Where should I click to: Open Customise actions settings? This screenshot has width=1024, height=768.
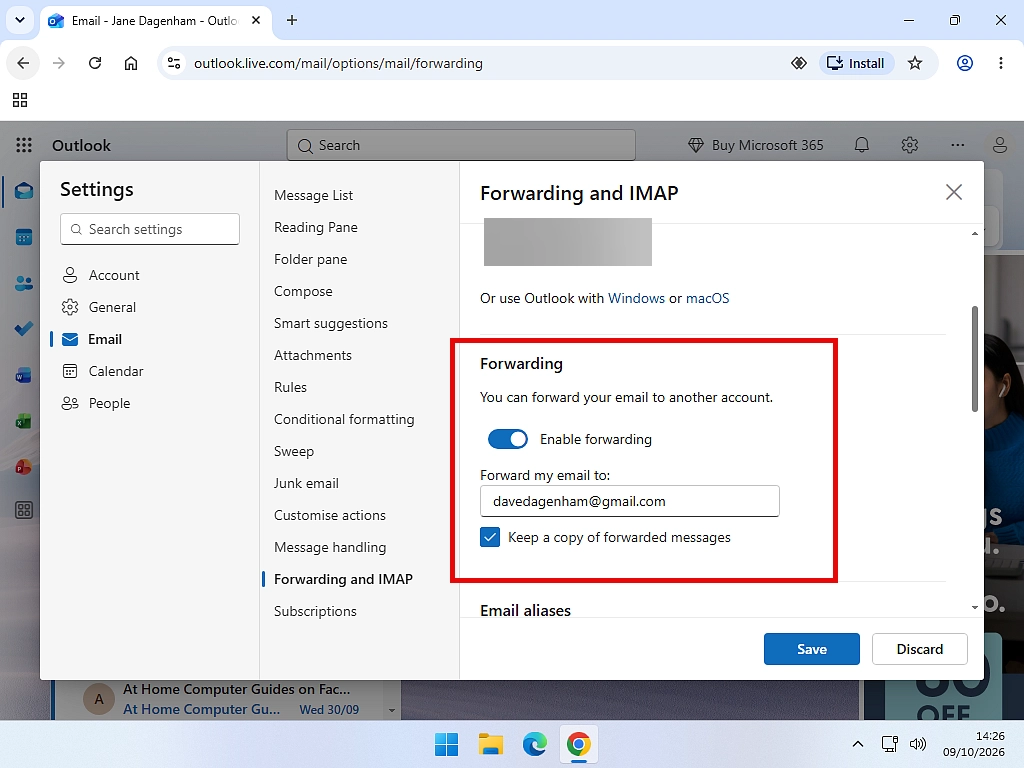(330, 515)
